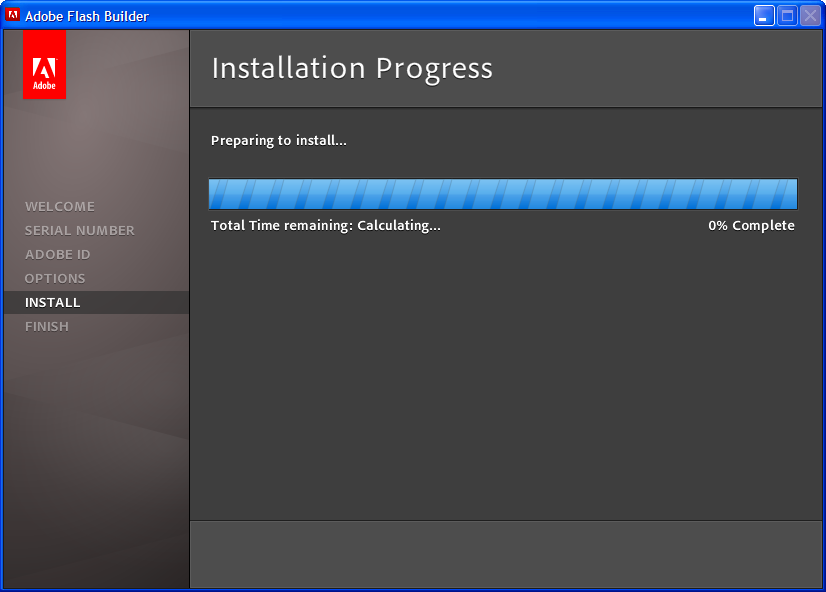
Task: Select the highlighted INSTALL step
Action: click(x=96, y=302)
